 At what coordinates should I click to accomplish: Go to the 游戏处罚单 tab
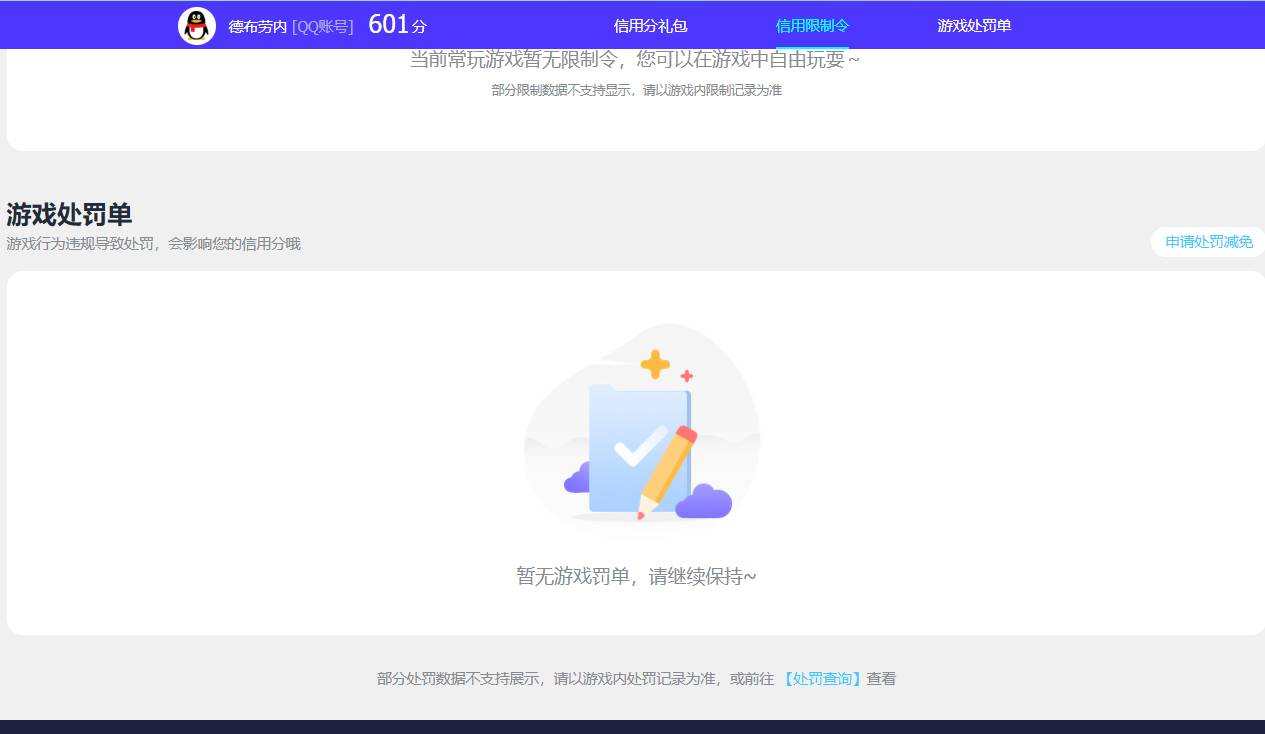tap(974, 26)
